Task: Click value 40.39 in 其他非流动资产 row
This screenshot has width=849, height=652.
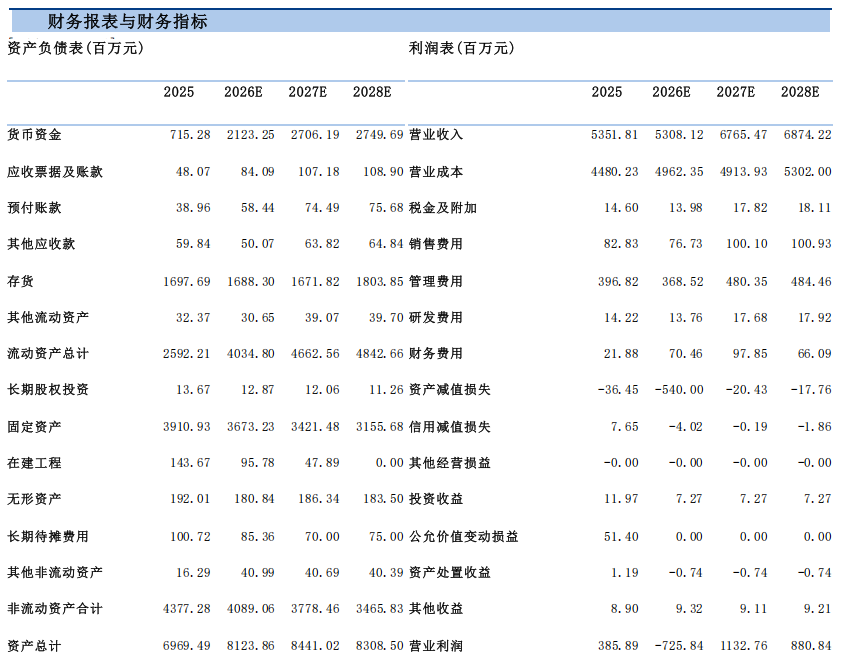Action: [x=386, y=572]
